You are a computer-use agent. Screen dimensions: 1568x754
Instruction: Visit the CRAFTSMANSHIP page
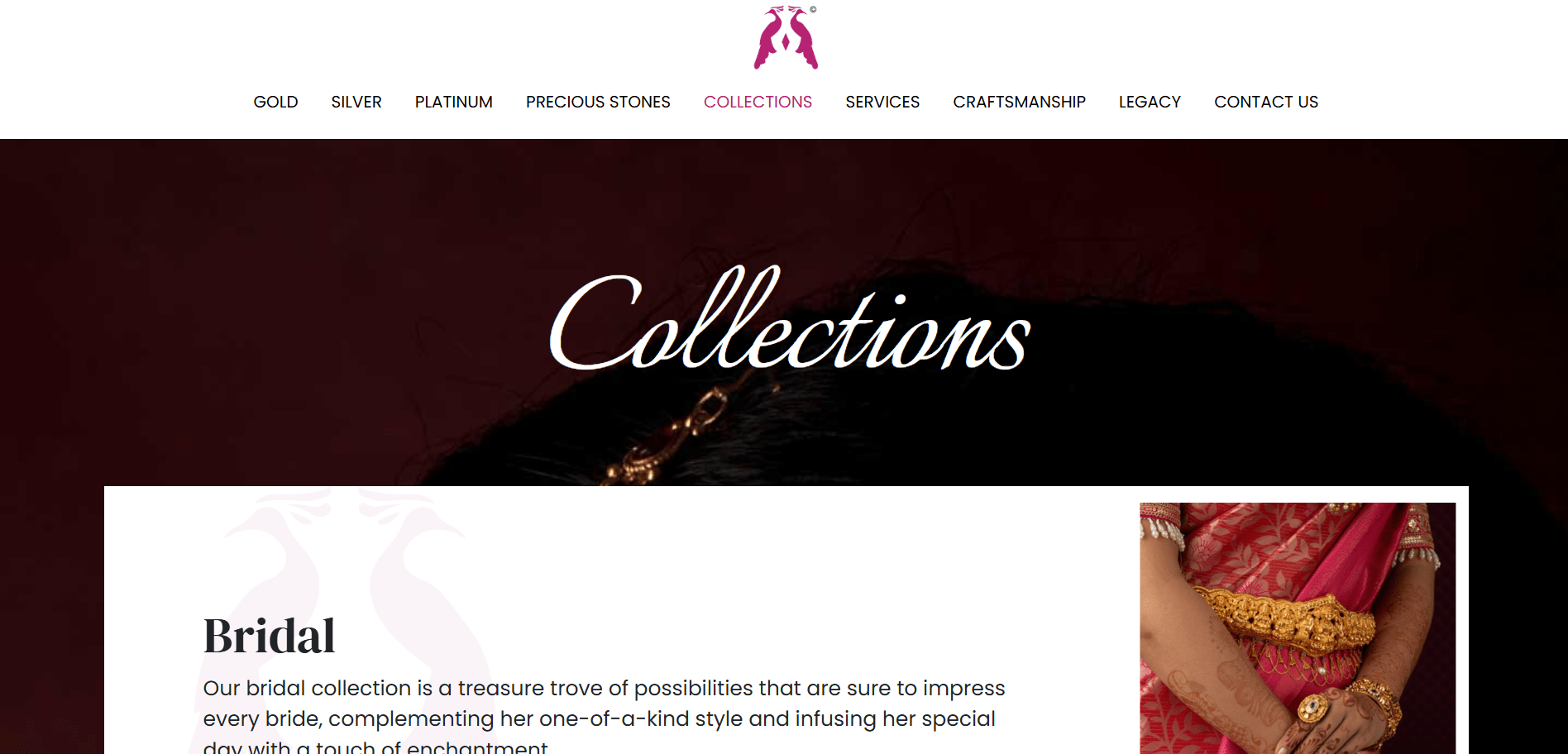point(1019,102)
